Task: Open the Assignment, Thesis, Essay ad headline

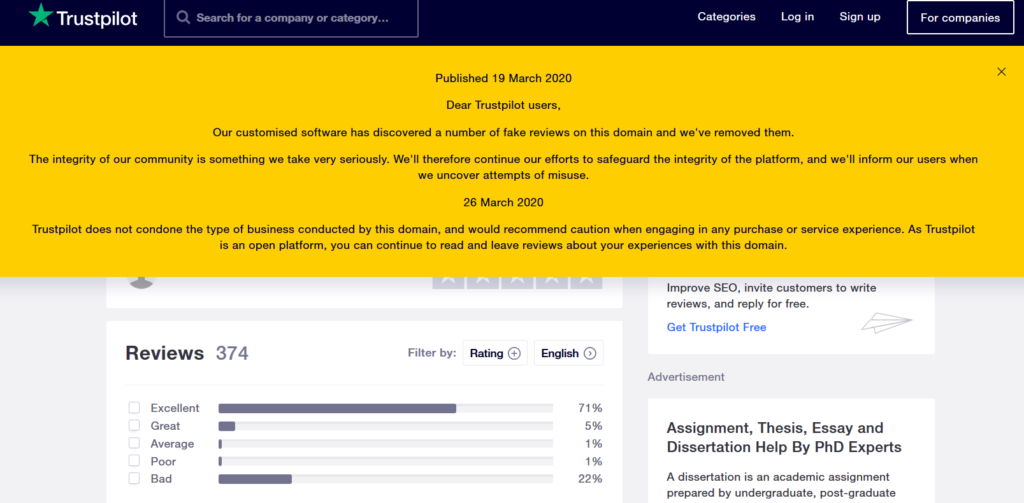Action: [784, 438]
